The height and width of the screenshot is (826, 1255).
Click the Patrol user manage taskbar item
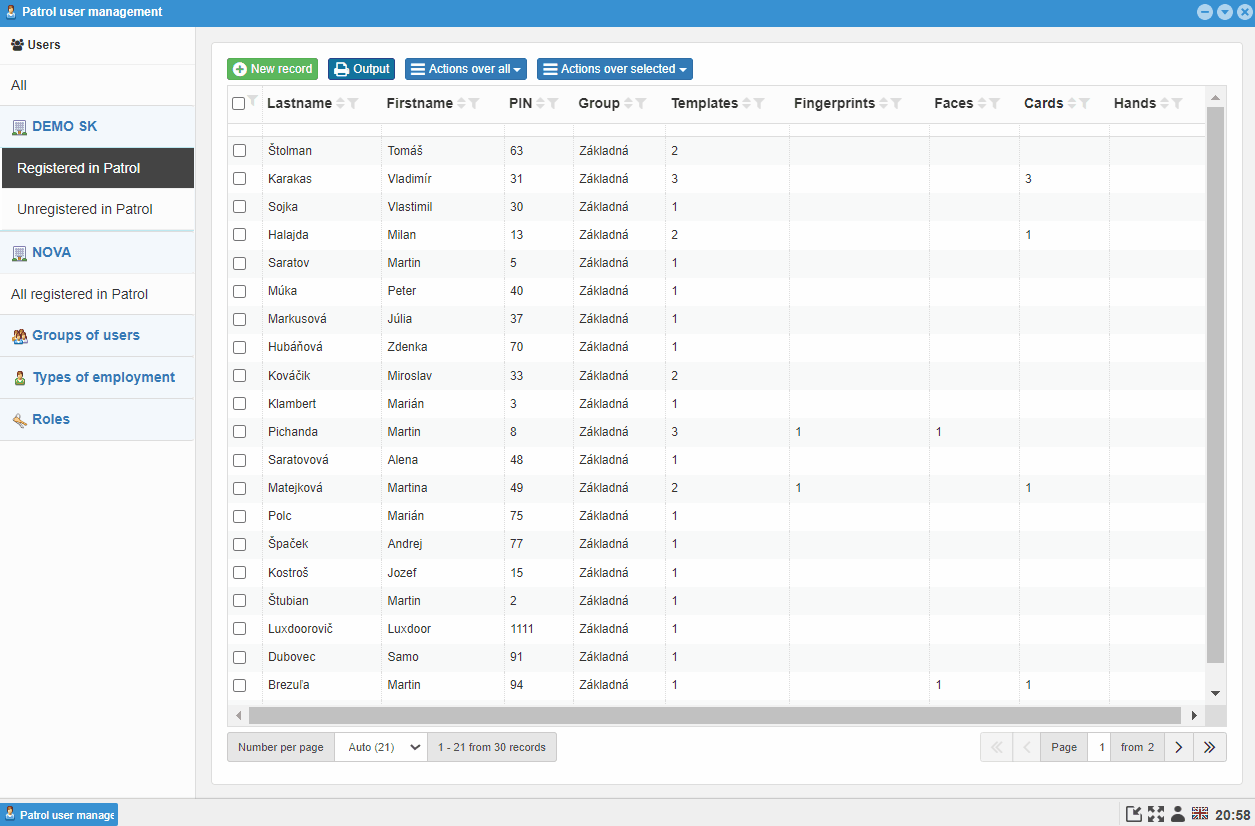(60, 815)
